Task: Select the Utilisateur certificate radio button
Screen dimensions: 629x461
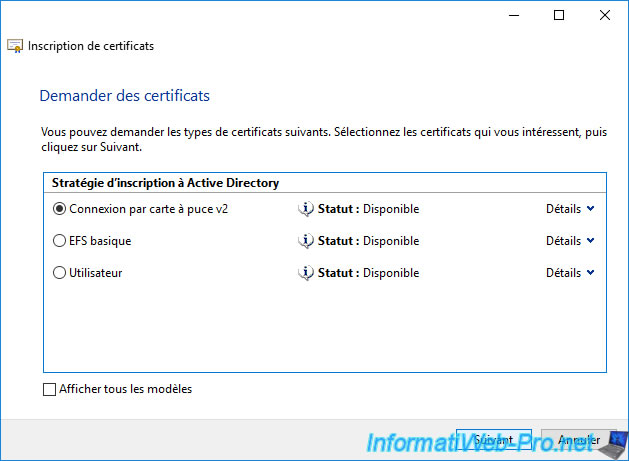Action: point(59,273)
